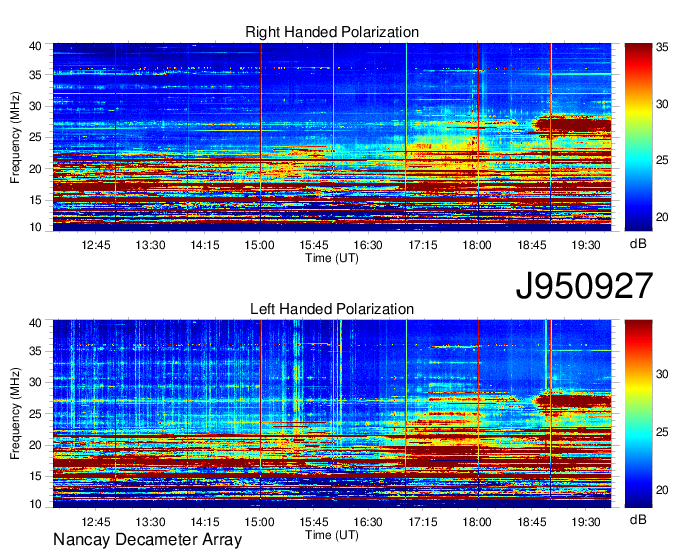The width and height of the screenshot is (680, 552).
Task: Click 18:45 on the left-handed time axis
Action: 531,522
